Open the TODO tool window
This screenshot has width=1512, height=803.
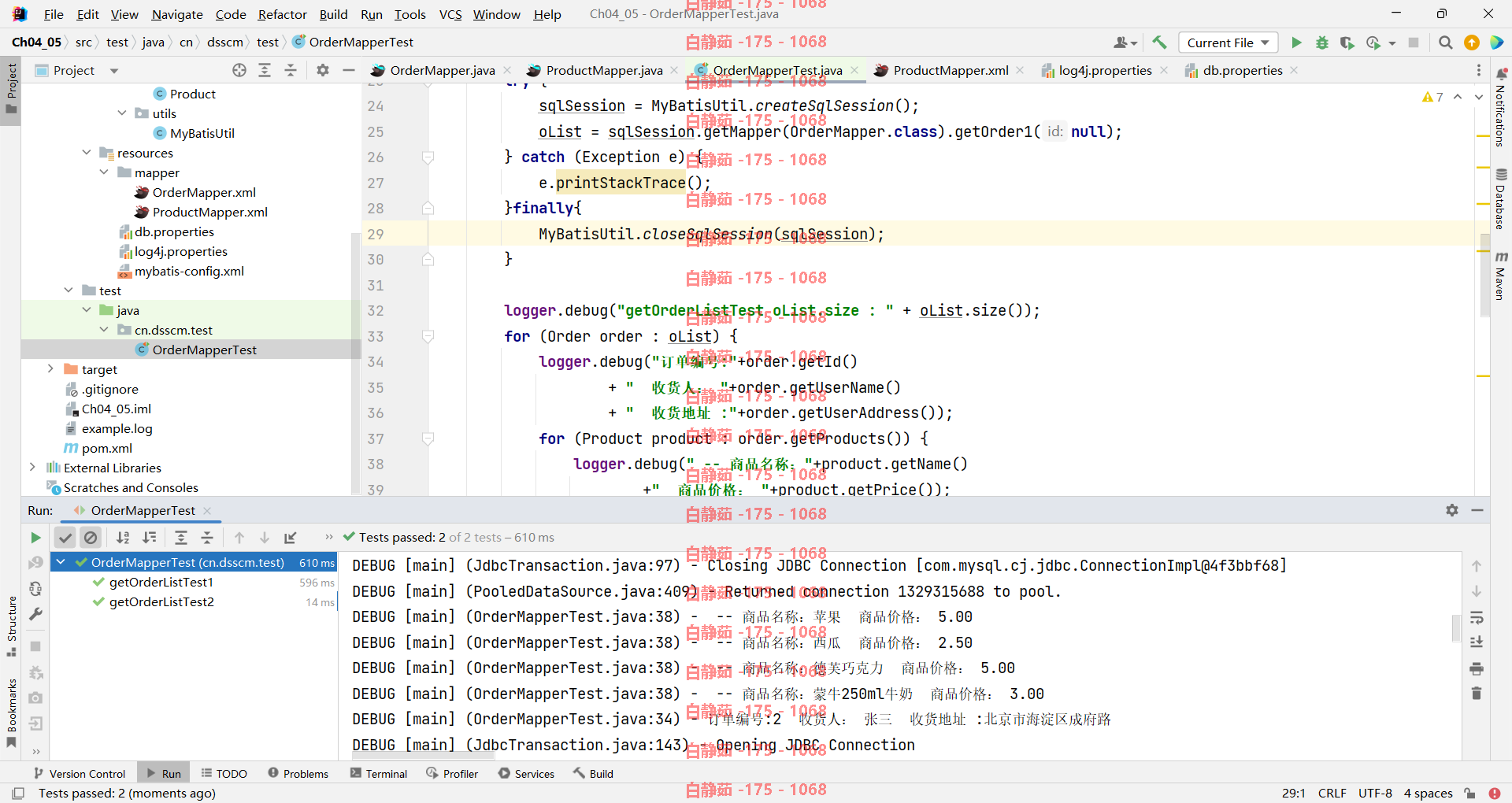(x=224, y=774)
